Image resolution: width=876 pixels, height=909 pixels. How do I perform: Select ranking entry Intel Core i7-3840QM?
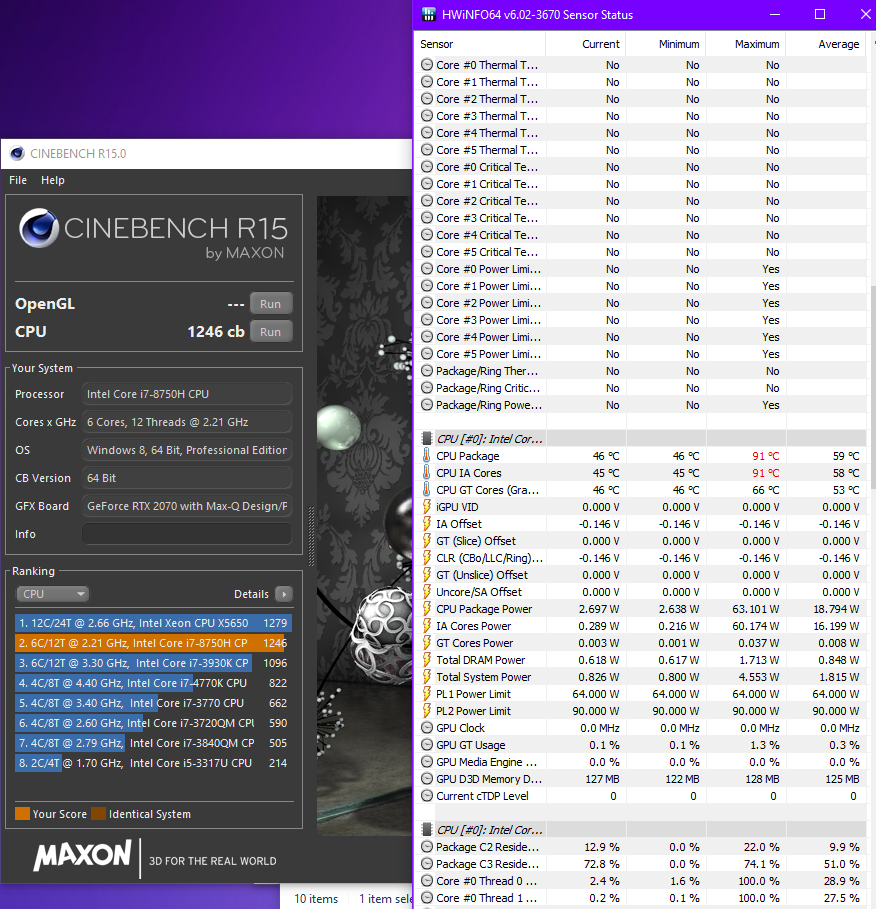tap(153, 743)
